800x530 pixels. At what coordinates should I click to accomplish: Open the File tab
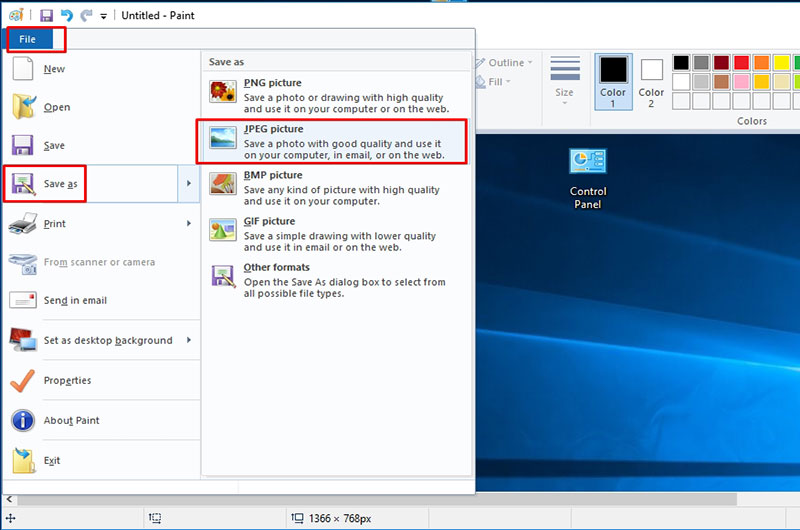[29, 39]
